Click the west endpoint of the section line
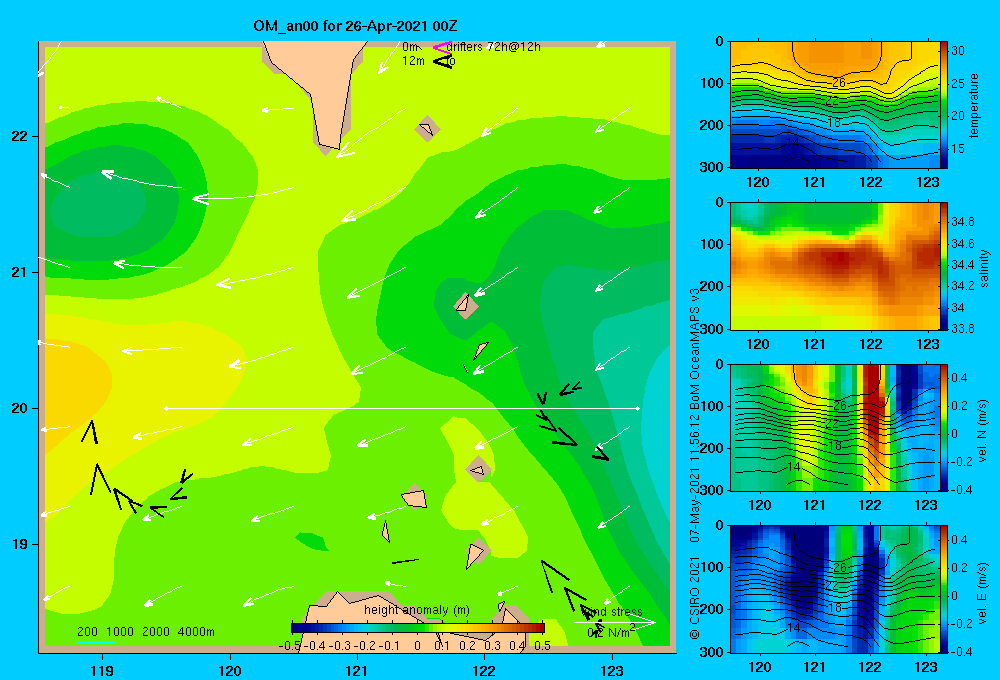The image size is (1000, 680). pyautogui.click(x=167, y=408)
